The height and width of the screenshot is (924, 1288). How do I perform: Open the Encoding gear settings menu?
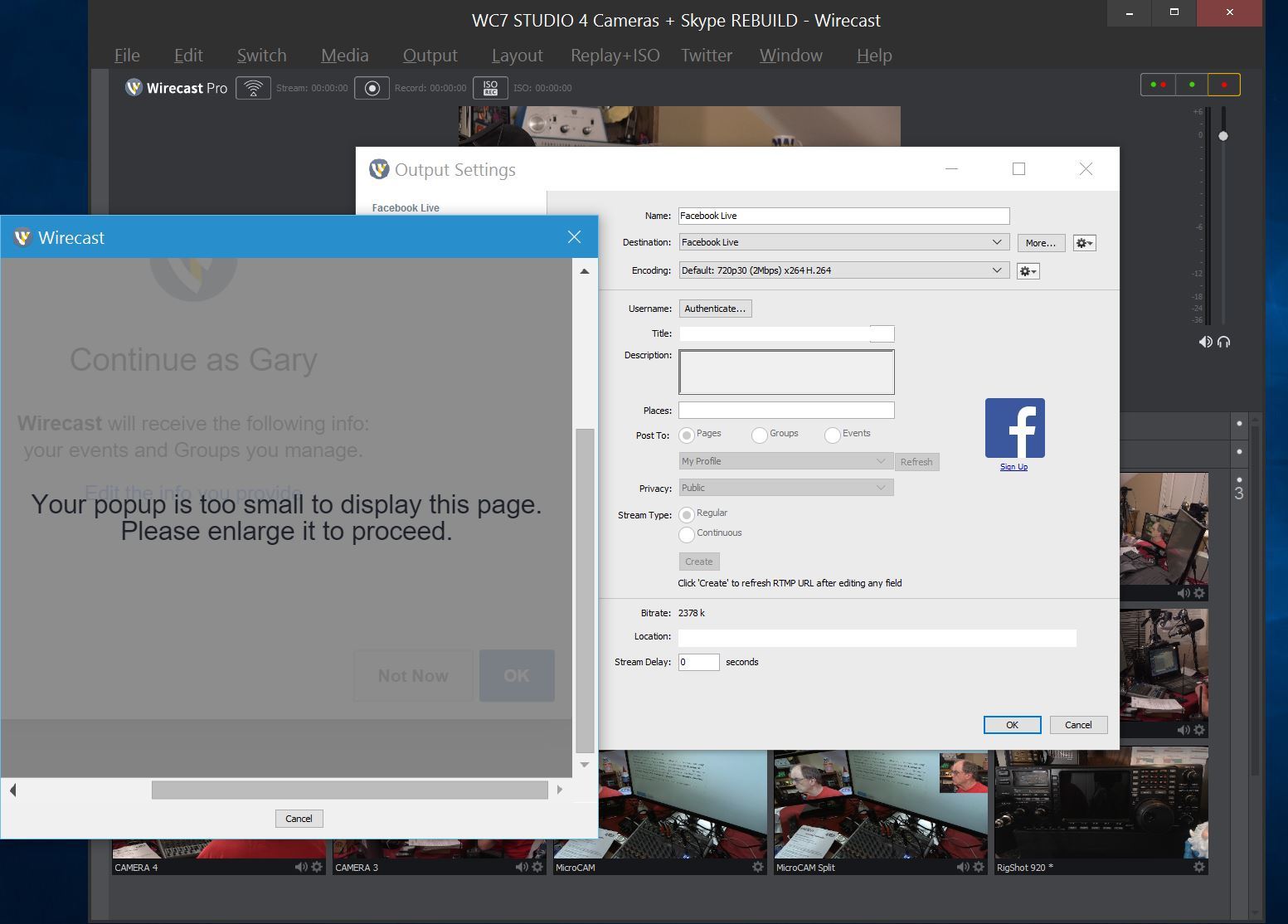pos(1028,271)
